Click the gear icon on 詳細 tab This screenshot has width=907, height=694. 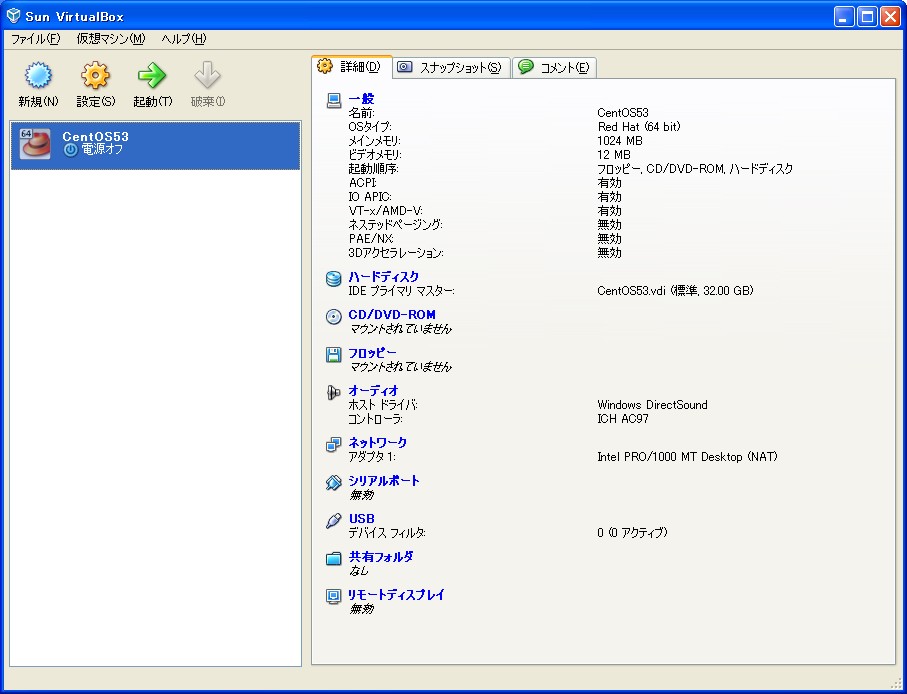325,66
